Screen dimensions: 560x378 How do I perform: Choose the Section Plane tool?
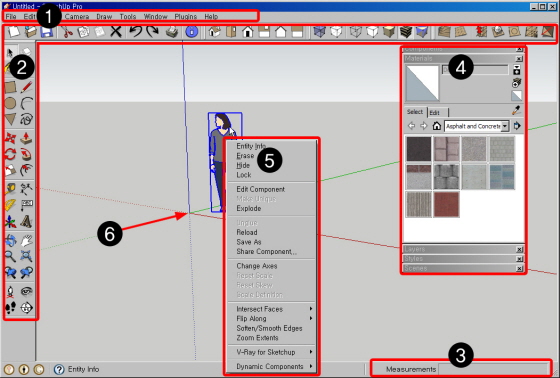point(26,308)
